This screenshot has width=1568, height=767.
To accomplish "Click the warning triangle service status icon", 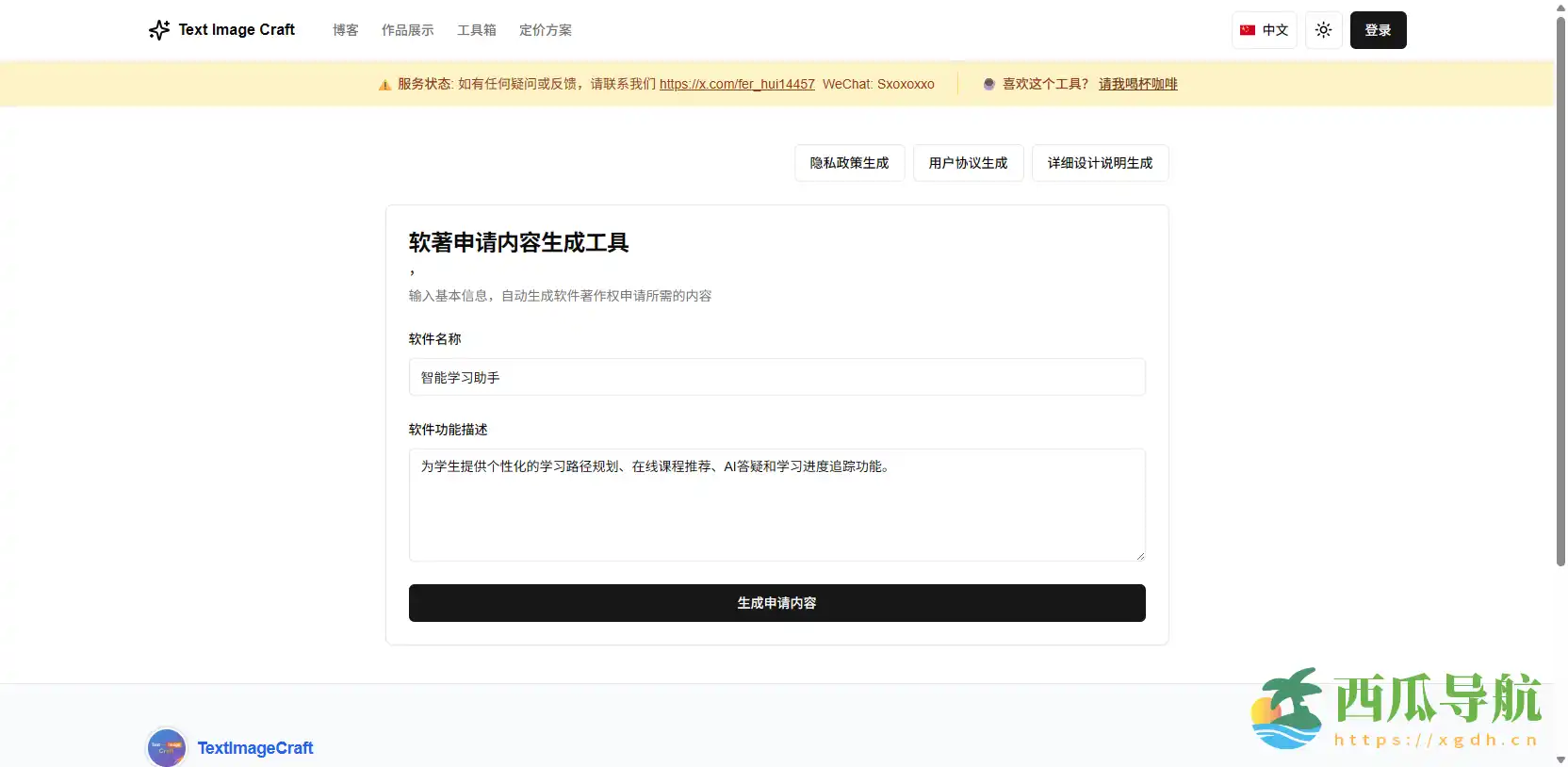I will (384, 85).
